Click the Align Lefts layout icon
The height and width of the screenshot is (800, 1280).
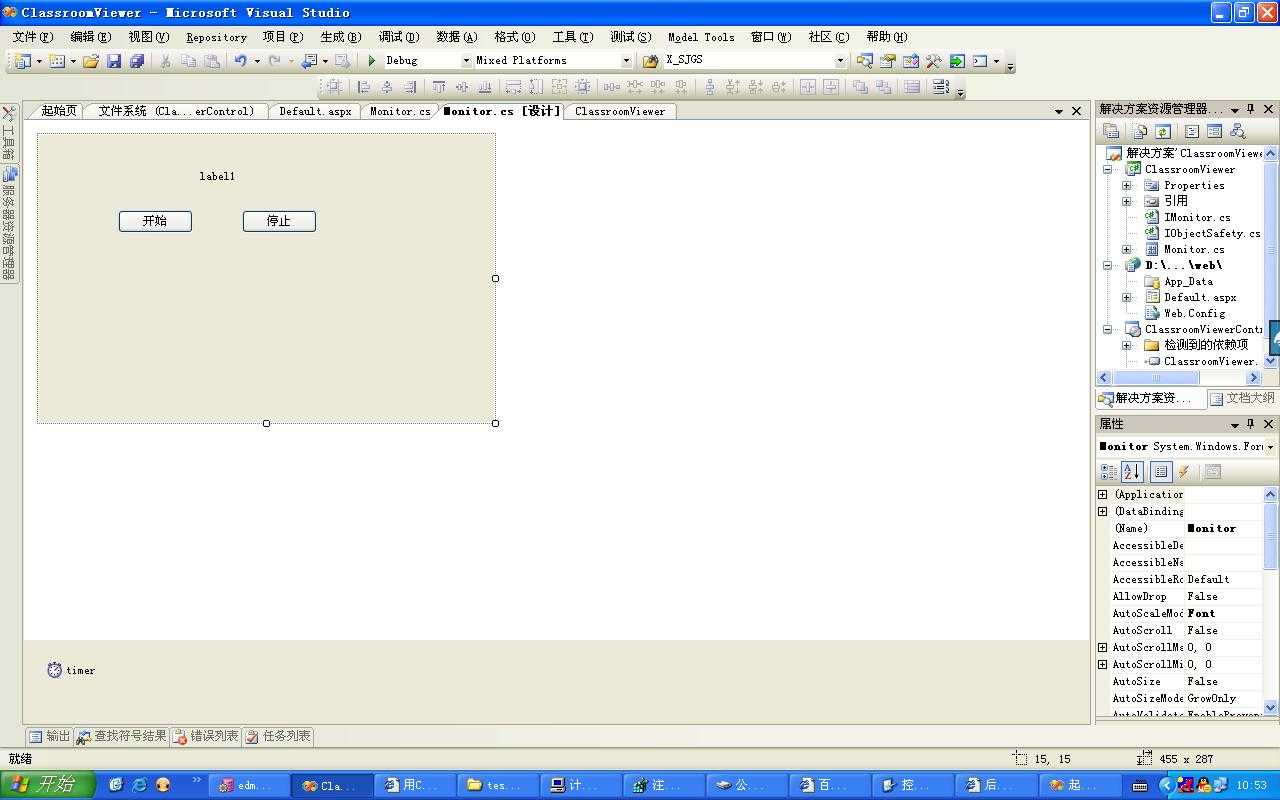click(x=364, y=87)
